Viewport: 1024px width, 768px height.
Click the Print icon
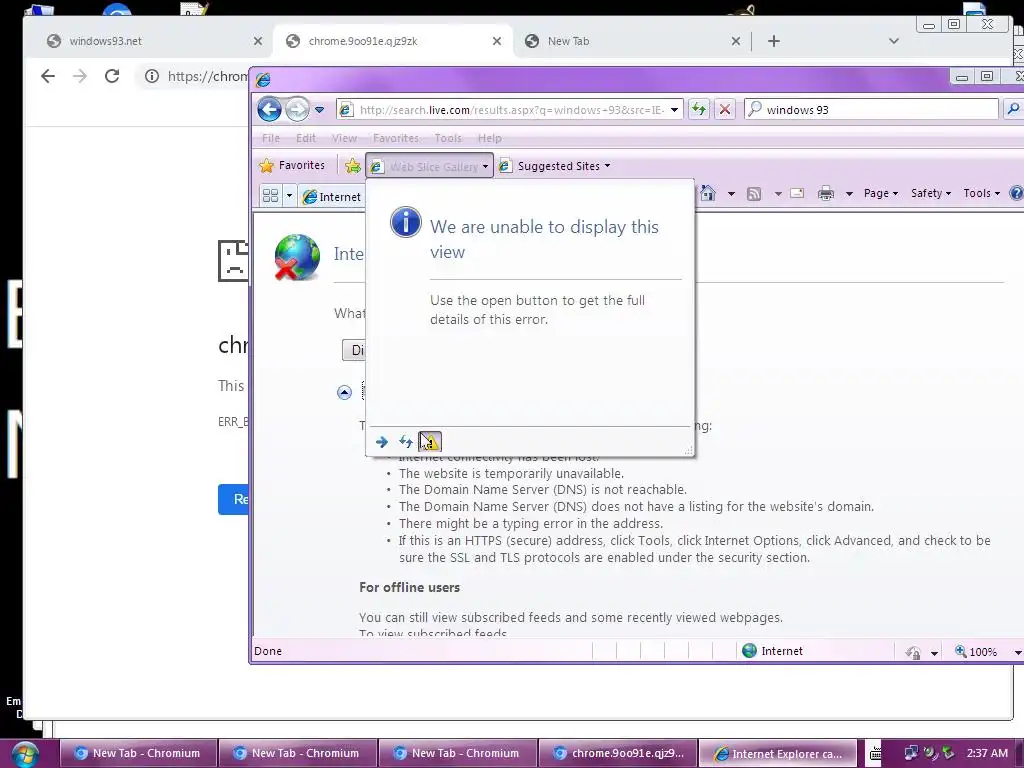pyautogui.click(x=826, y=193)
